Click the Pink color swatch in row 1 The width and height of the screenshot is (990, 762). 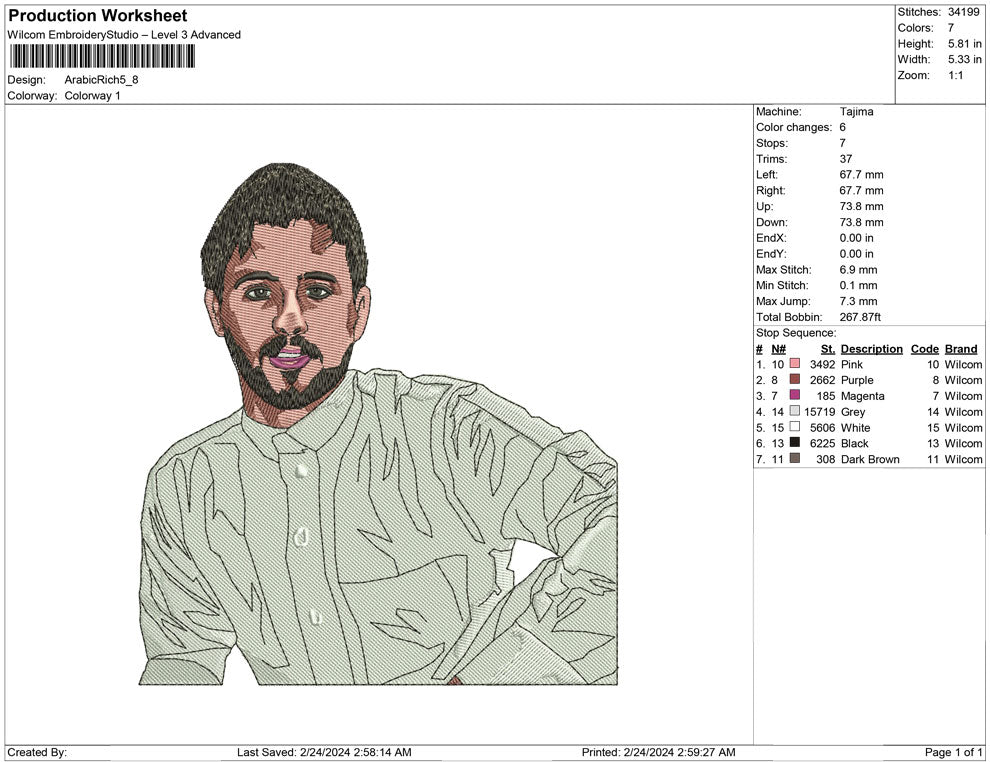pos(795,365)
